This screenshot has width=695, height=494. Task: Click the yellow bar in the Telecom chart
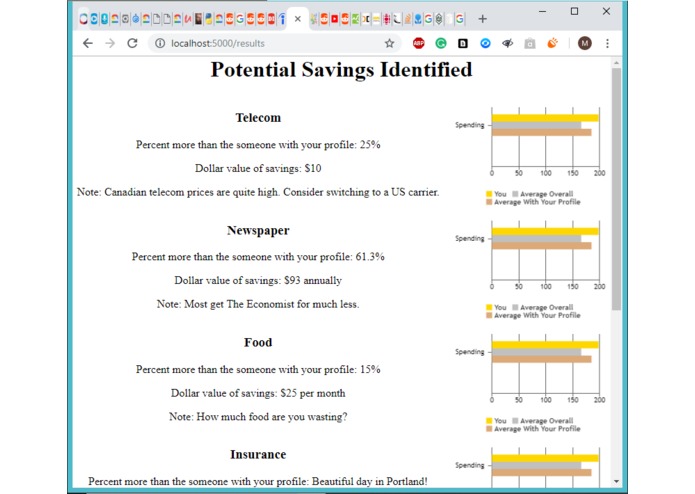coord(545,118)
